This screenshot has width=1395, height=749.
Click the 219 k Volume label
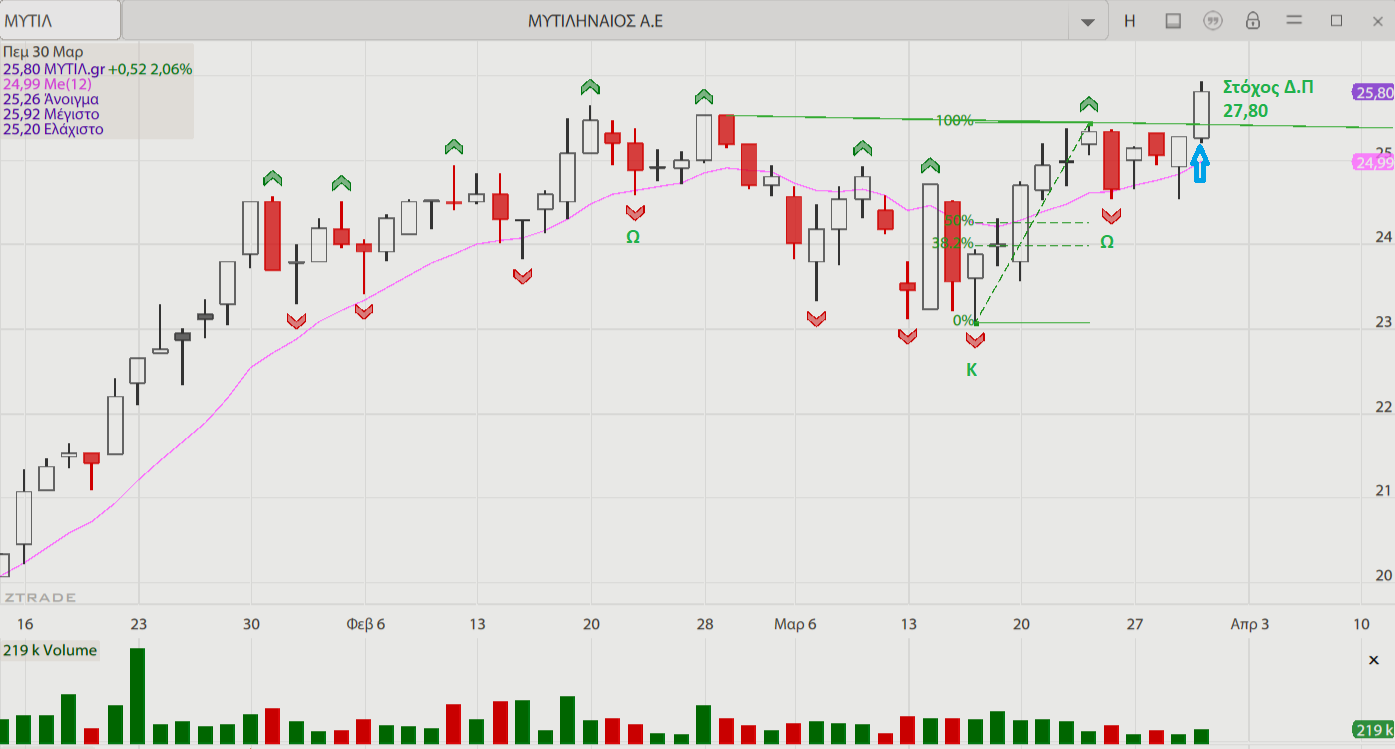[x=50, y=650]
